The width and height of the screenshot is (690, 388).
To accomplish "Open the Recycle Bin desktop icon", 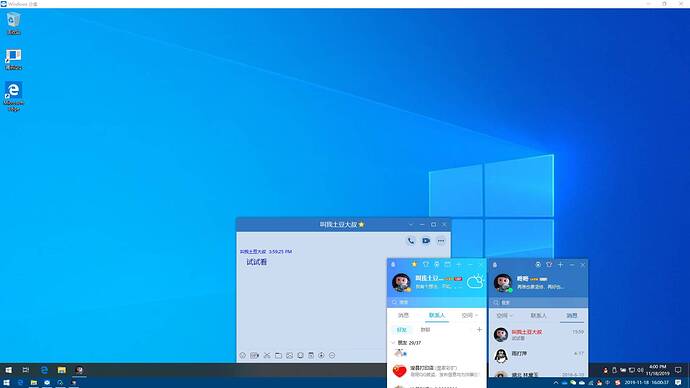I will click(x=14, y=23).
